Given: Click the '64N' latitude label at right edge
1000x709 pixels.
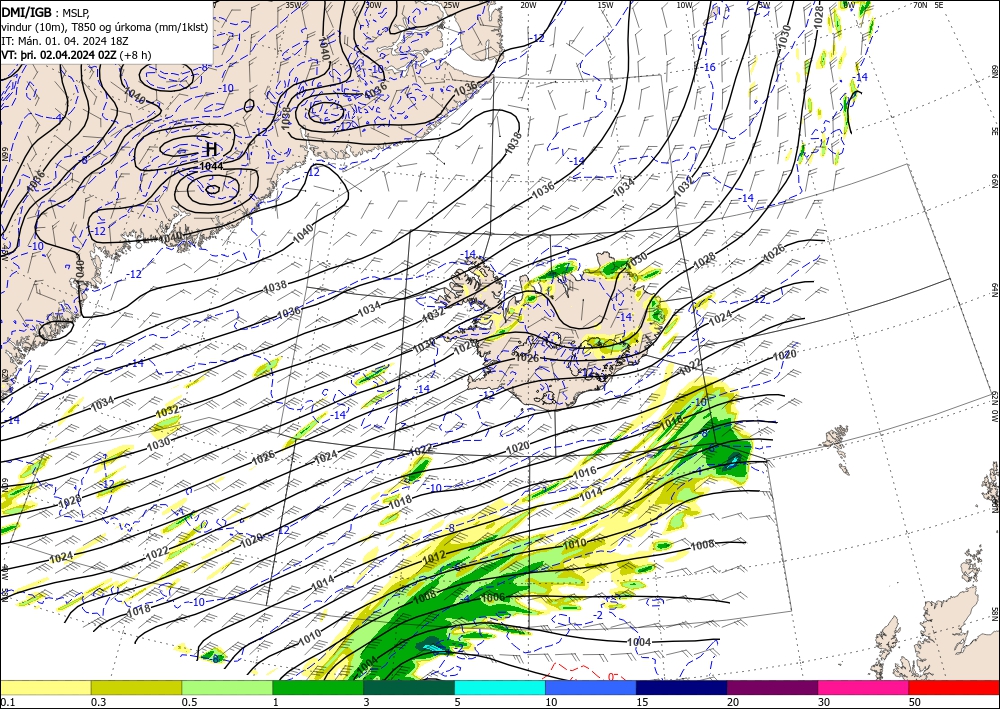Looking at the screenshot, I should [x=994, y=289].
